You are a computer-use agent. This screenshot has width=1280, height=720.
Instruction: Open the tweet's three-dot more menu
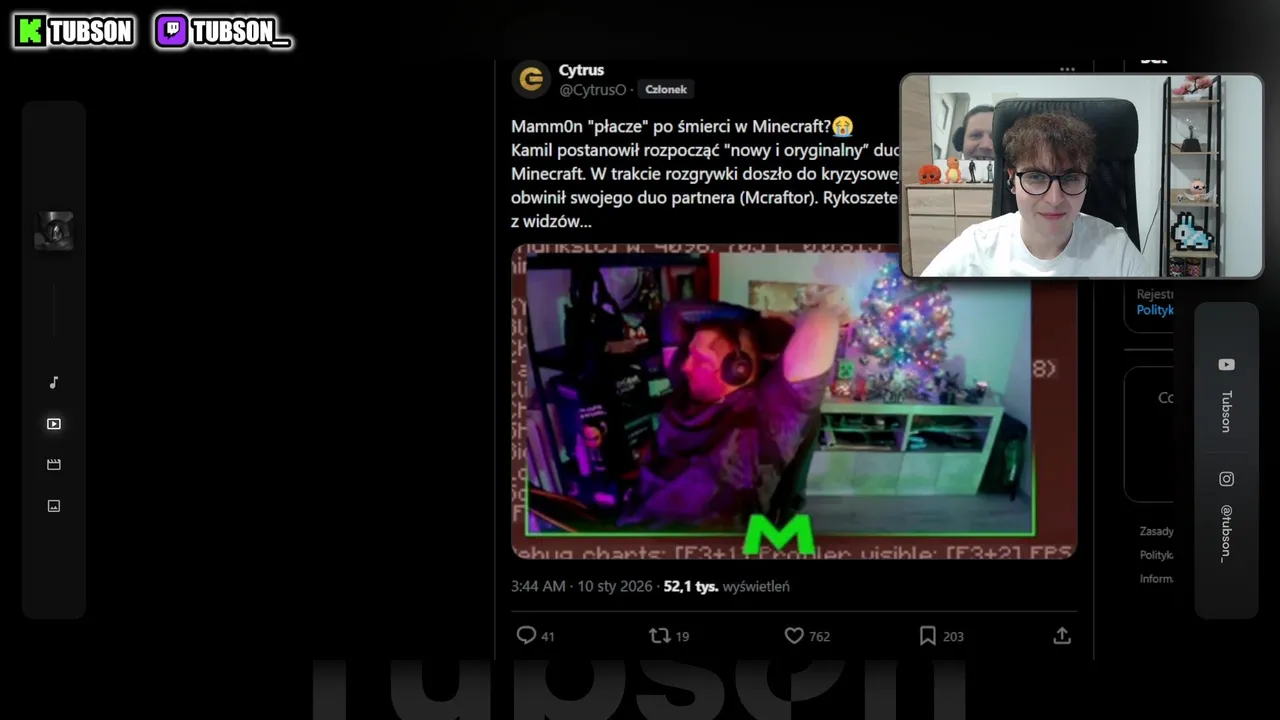(x=1067, y=70)
